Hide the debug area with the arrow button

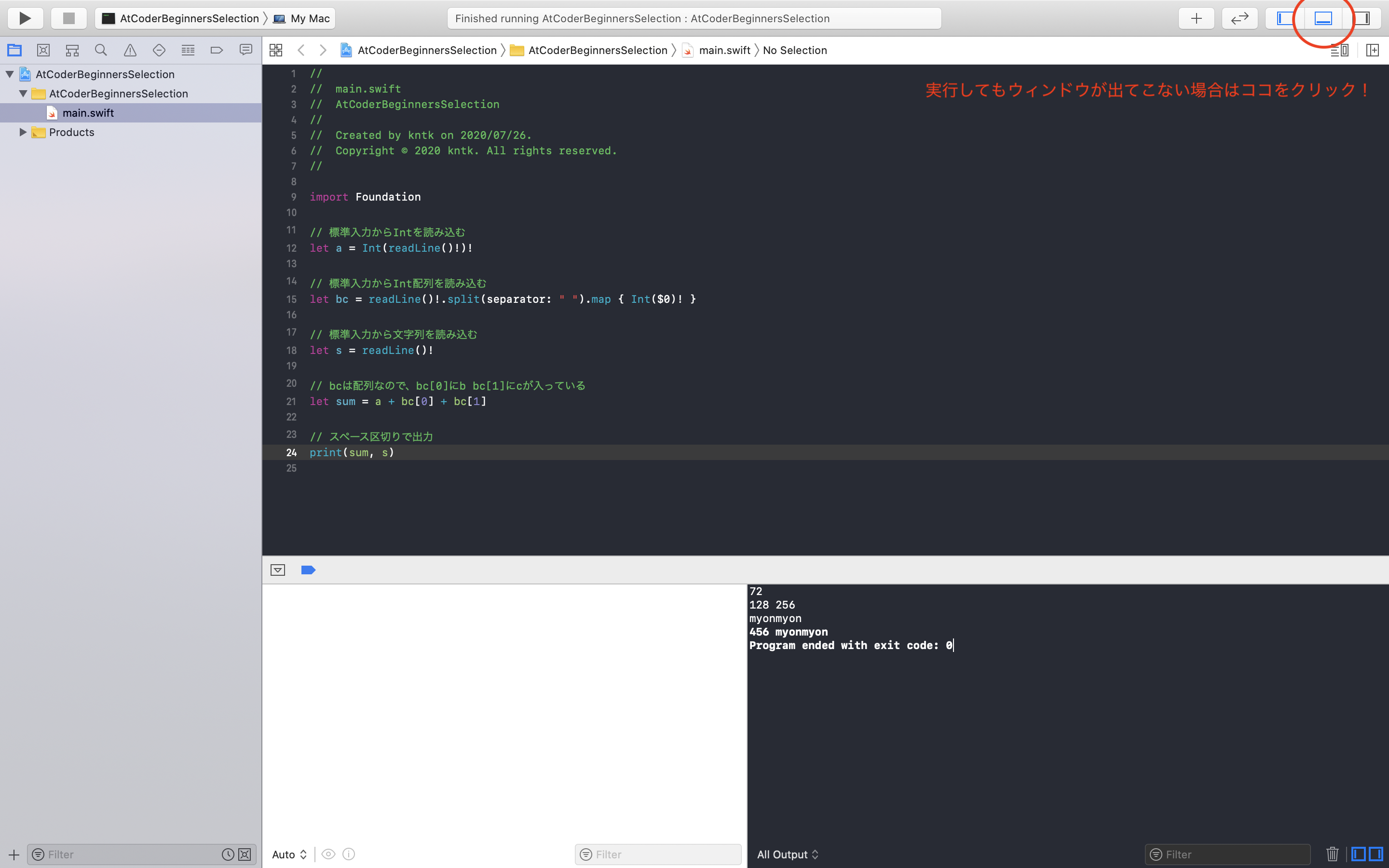point(278,570)
